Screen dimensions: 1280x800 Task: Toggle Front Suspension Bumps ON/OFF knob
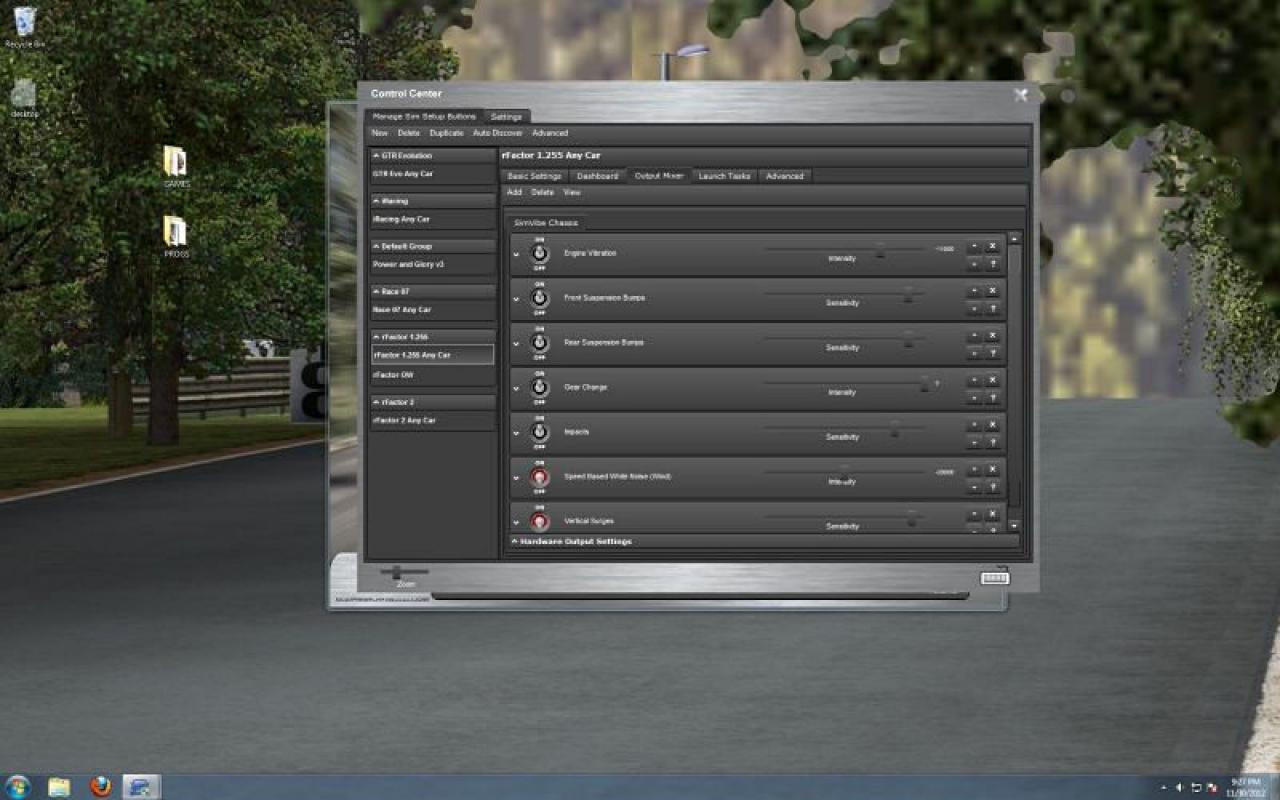pyautogui.click(x=539, y=298)
